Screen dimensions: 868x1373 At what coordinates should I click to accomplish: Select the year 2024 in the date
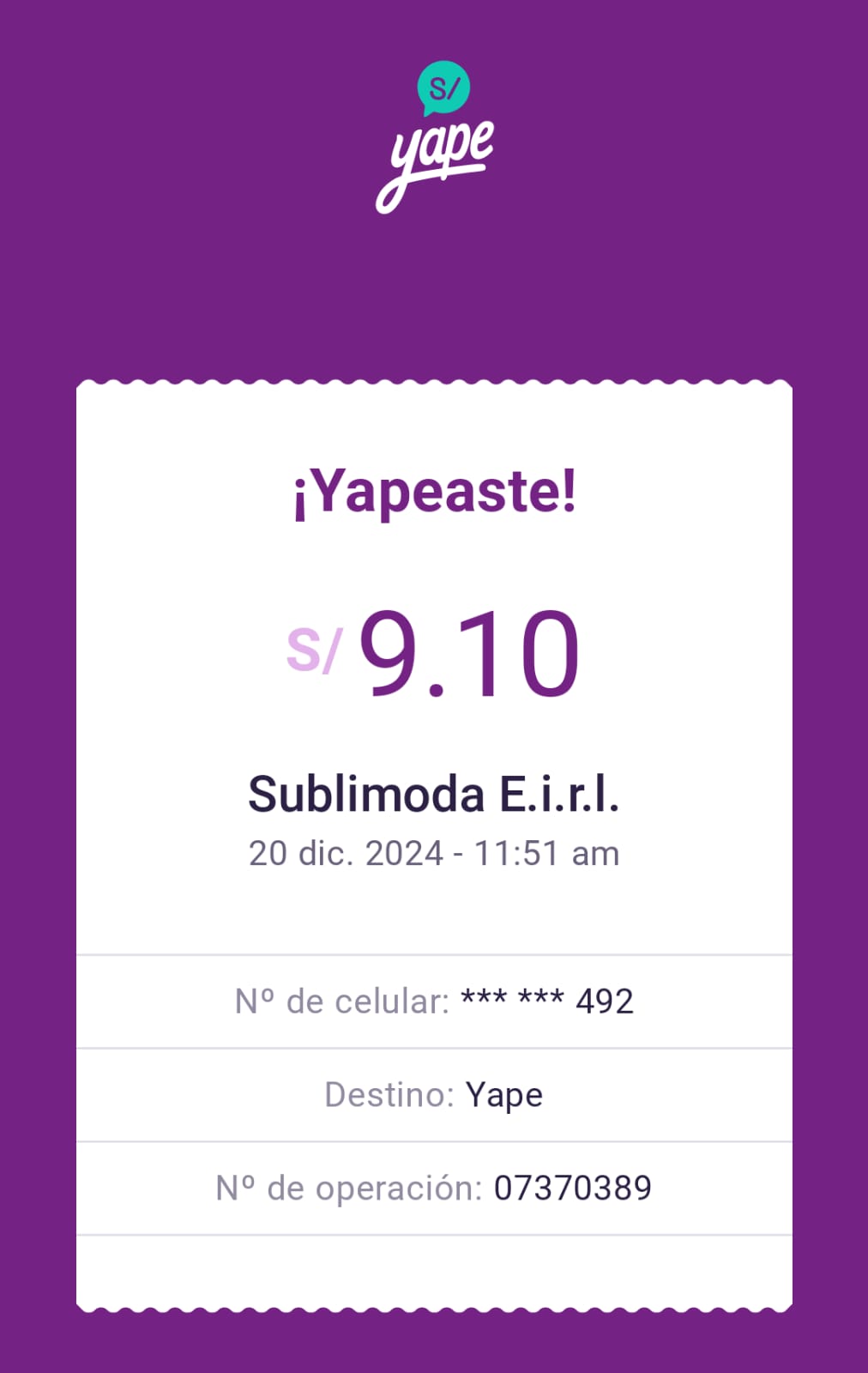pyautogui.click(x=404, y=854)
